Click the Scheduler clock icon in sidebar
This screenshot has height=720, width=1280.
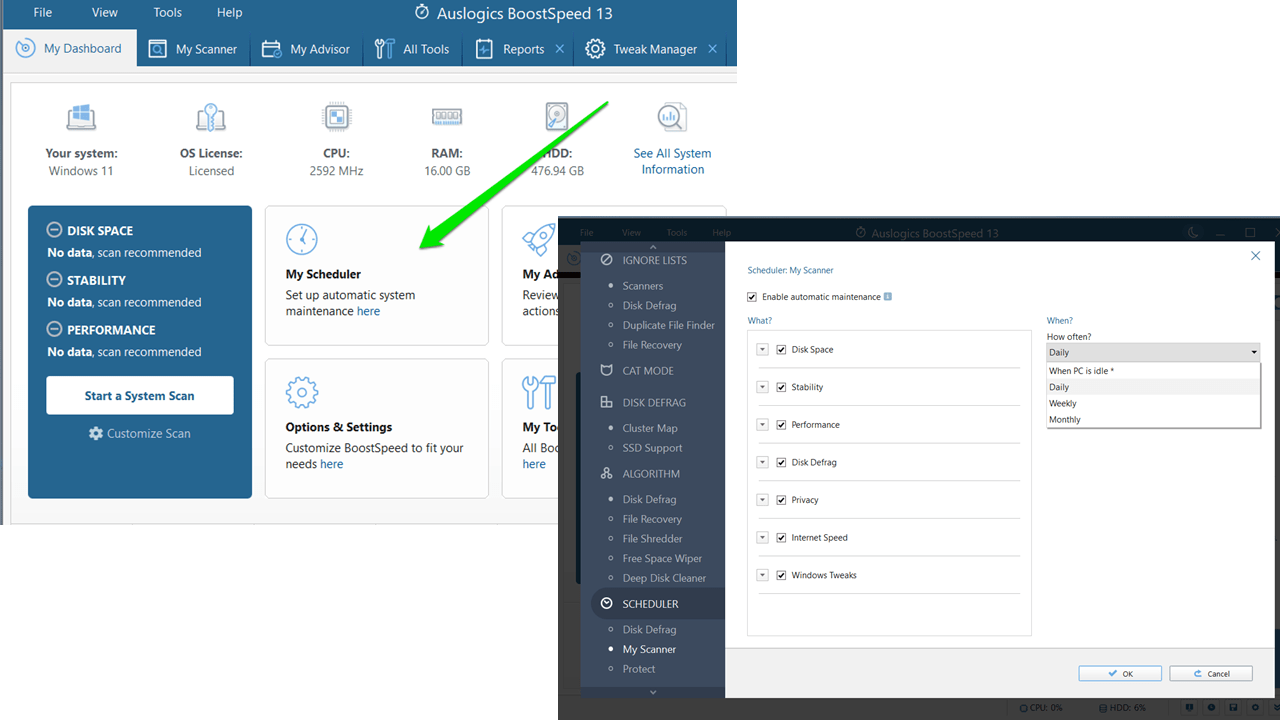[606, 603]
